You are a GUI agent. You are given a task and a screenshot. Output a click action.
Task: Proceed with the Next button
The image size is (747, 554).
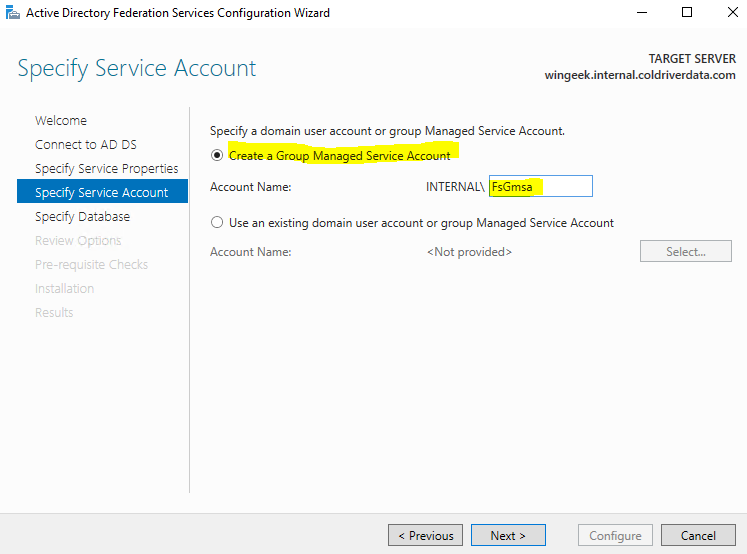pyautogui.click(x=508, y=535)
